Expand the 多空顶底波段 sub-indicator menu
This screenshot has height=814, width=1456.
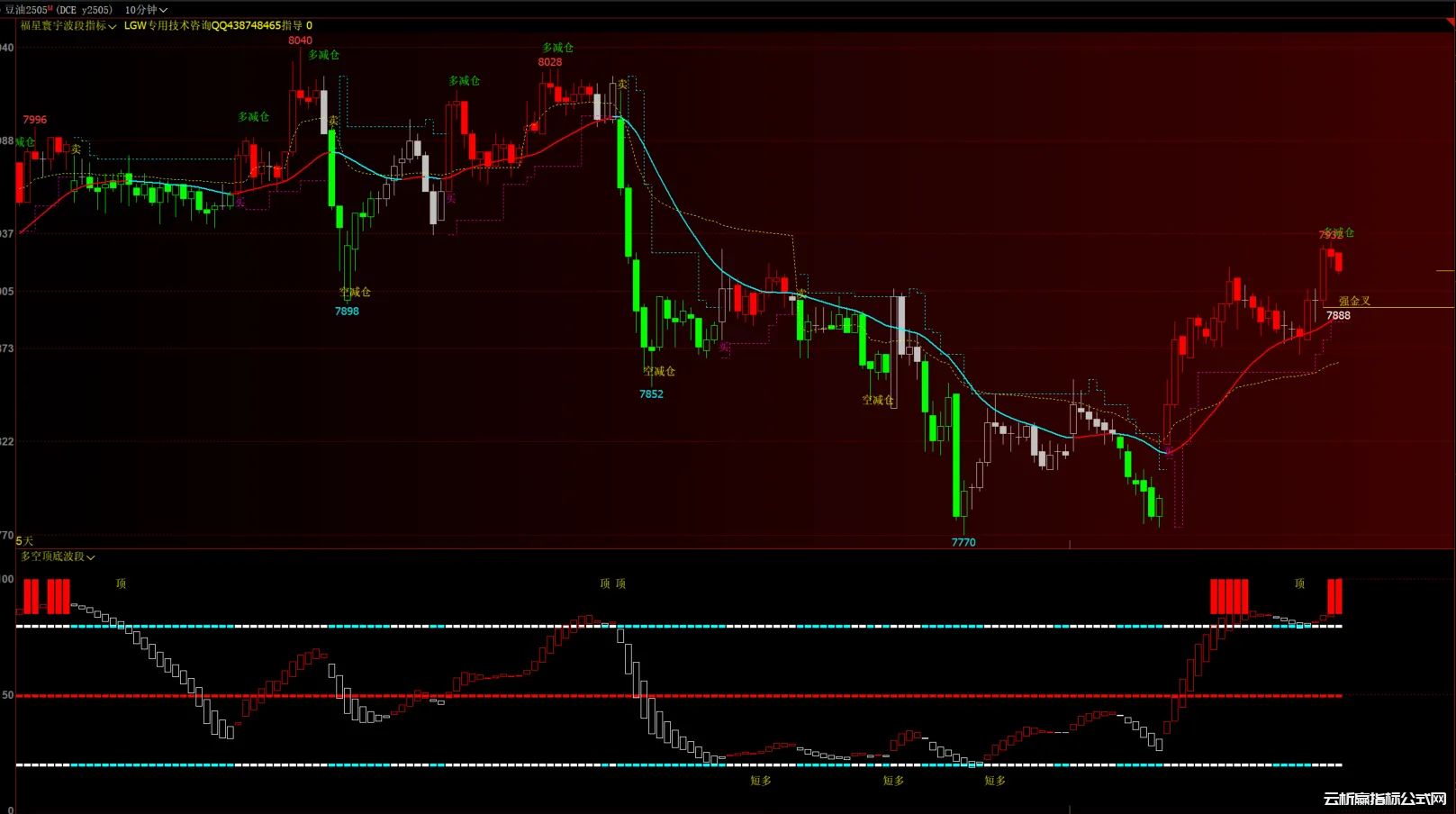pos(58,556)
